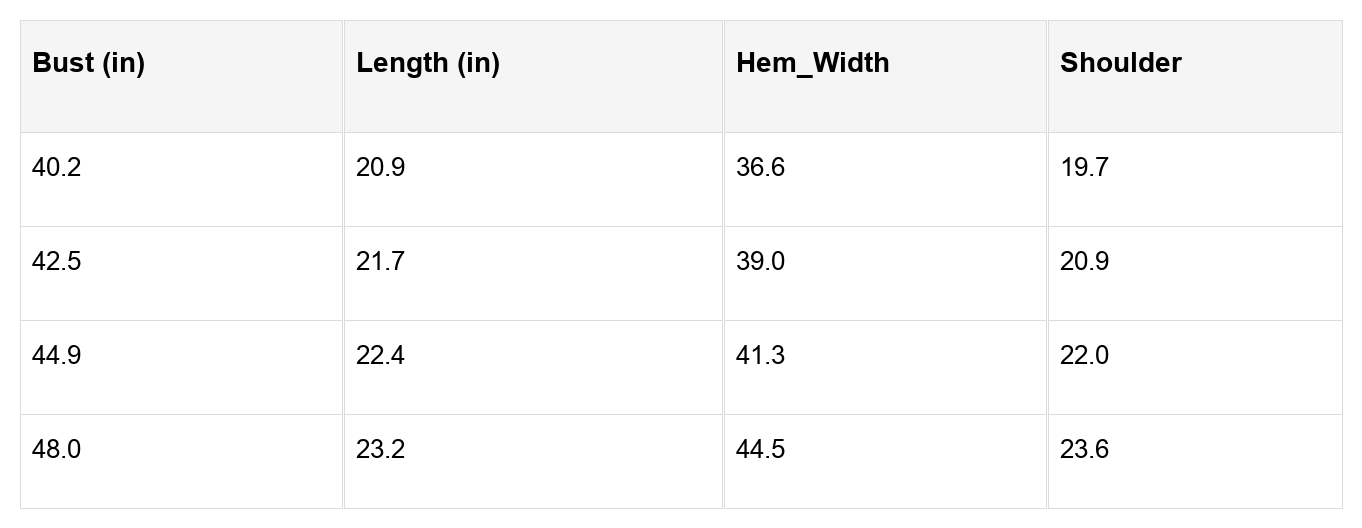Select the shoulder cell 22.0
Screen dimensions: 1362x528
click(1084, 356)
